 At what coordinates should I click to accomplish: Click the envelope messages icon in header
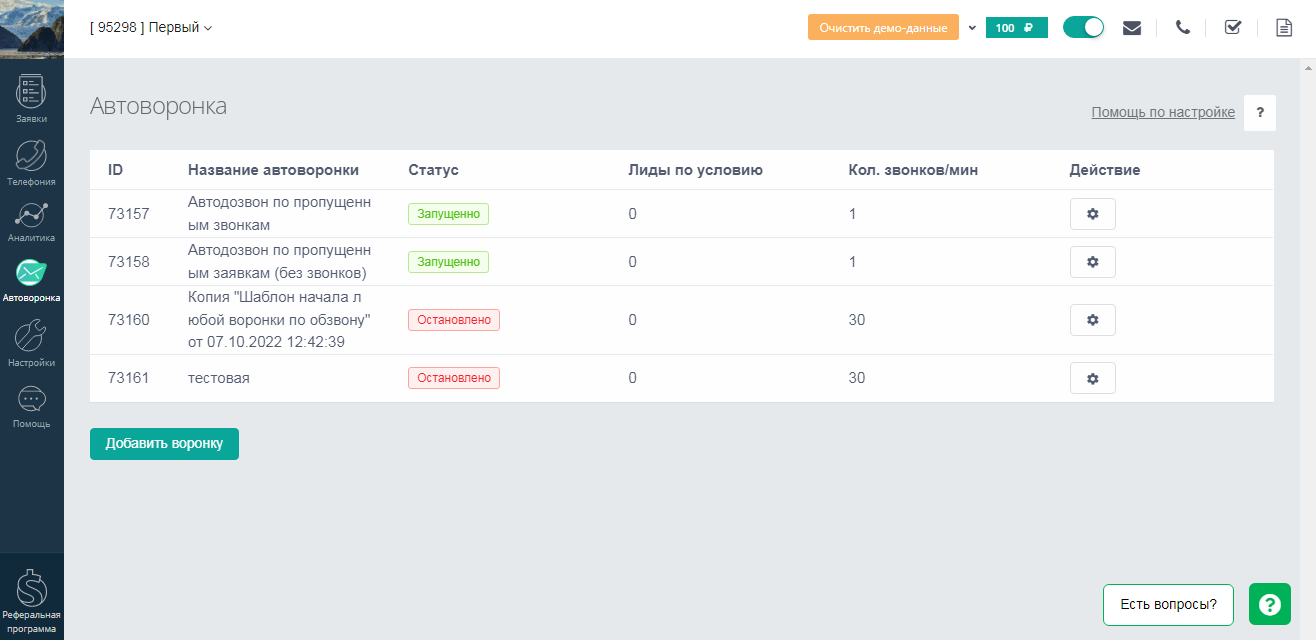coord(1132,28)
